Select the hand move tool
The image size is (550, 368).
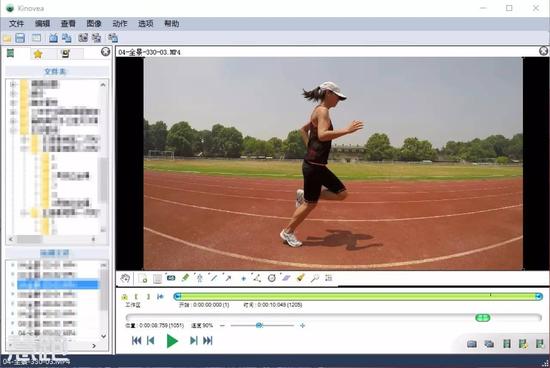pos(125,278)
